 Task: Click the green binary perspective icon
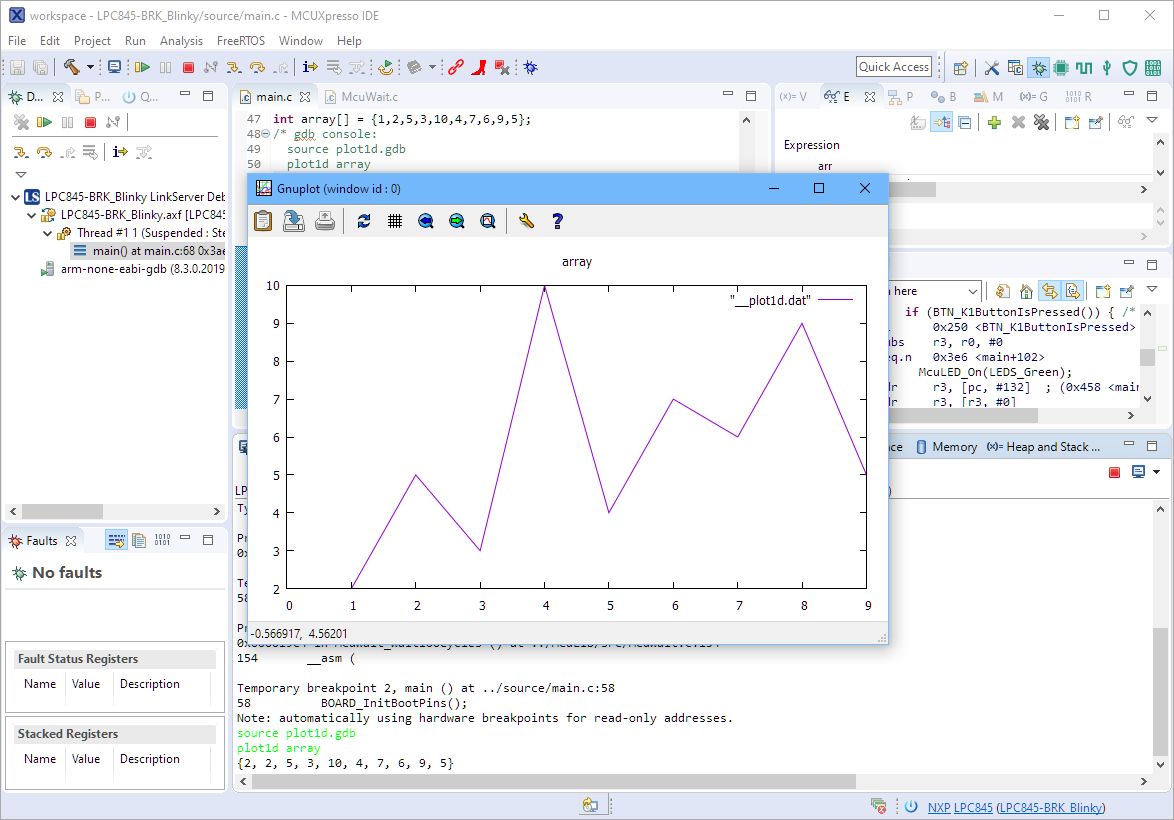[1153, 68]
